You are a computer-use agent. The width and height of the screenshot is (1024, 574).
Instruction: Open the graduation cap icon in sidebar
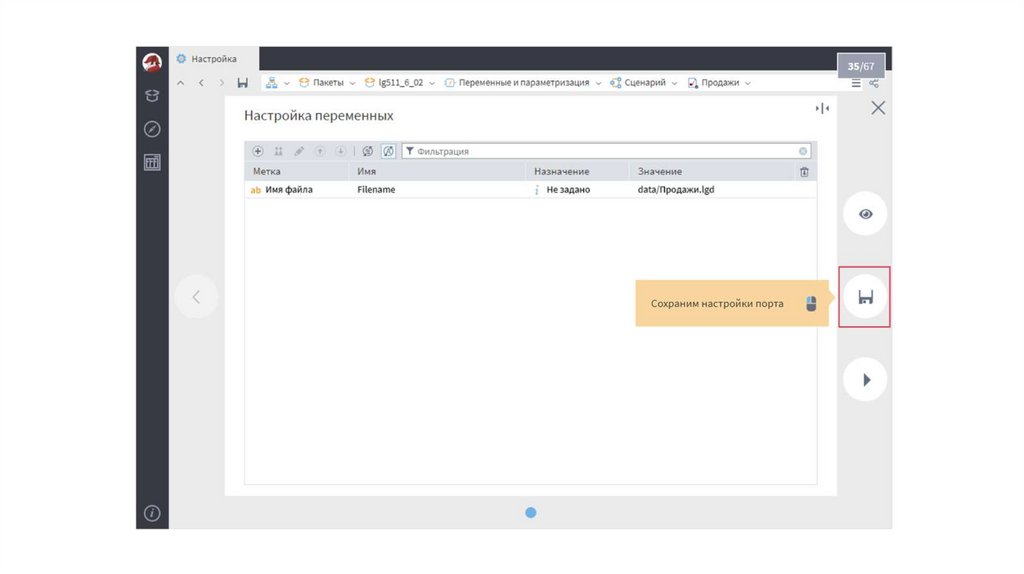152,96
